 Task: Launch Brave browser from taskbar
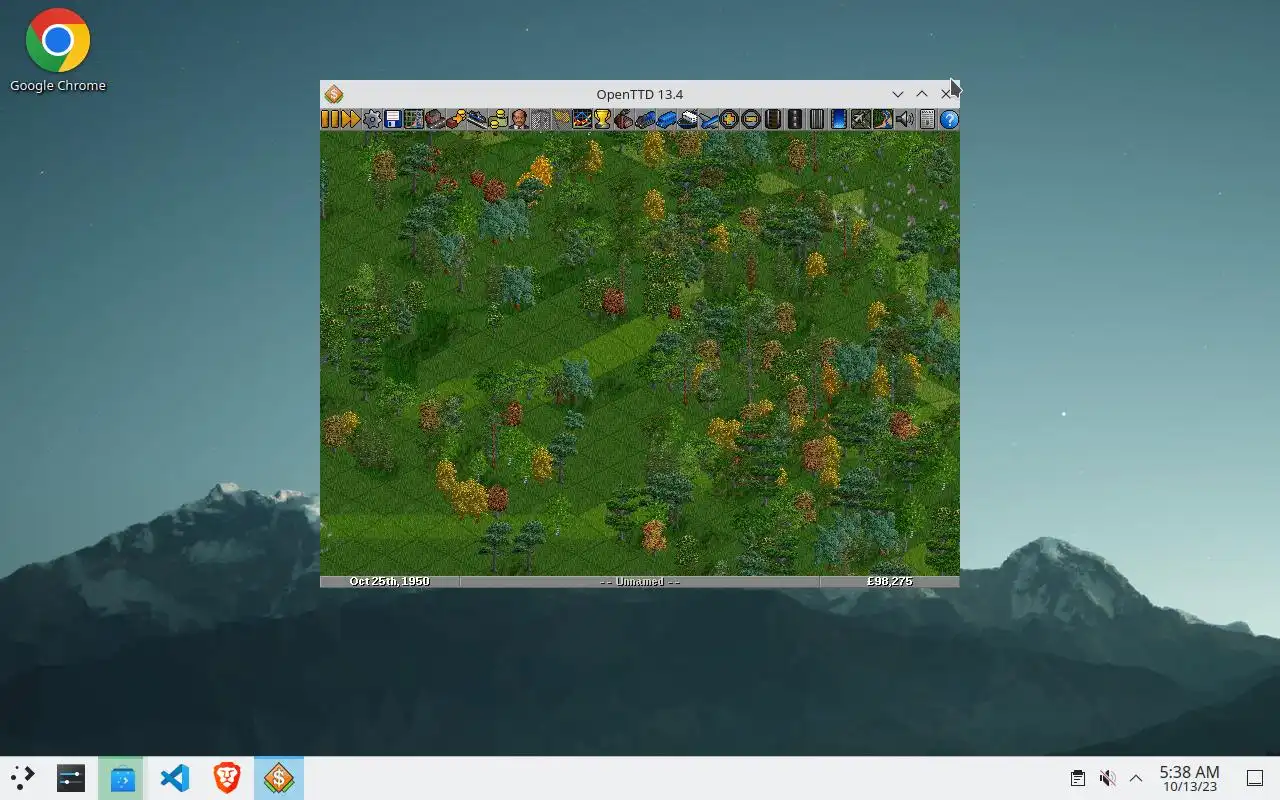click(x=227, y=778)
